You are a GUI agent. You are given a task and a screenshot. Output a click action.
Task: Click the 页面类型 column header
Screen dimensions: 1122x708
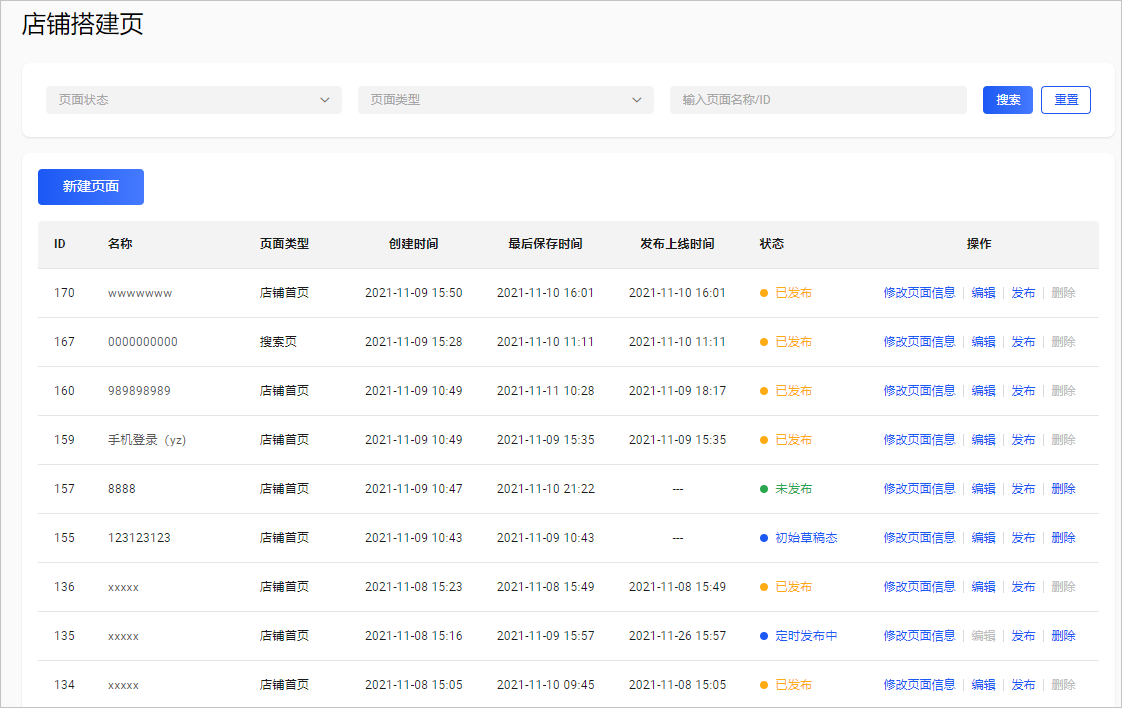click(284, 244)
